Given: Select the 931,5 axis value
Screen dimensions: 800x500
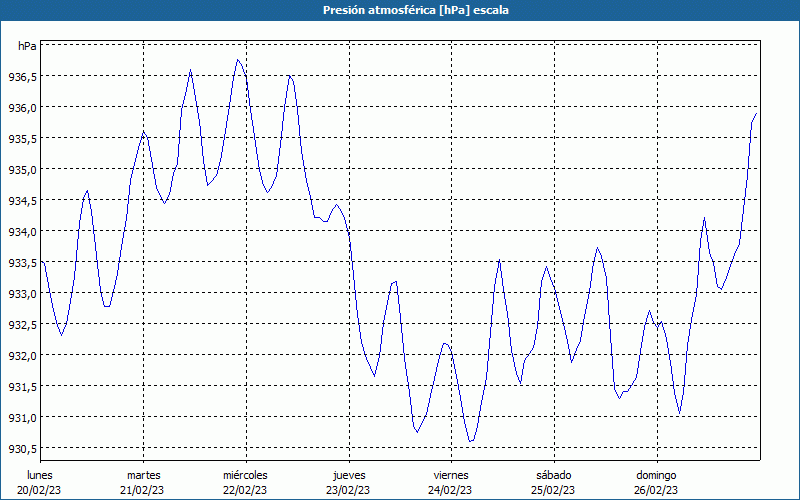Looking at the screenshot, I should pyautogui.click(x=22, y=386).
